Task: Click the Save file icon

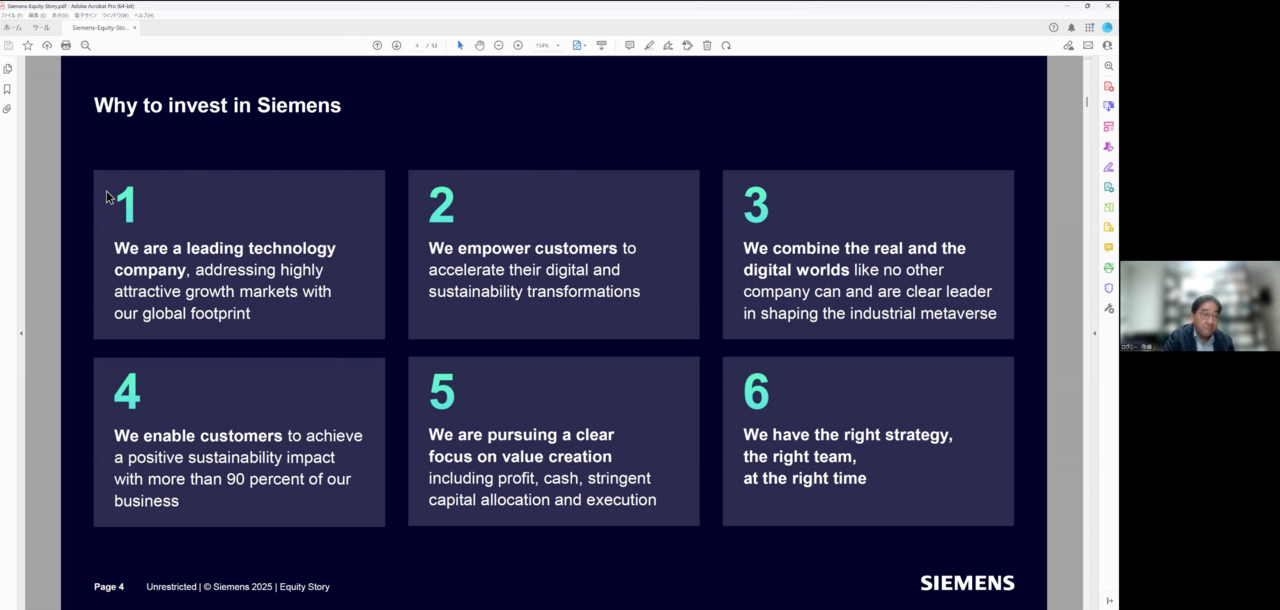Action: click(8, 45)
